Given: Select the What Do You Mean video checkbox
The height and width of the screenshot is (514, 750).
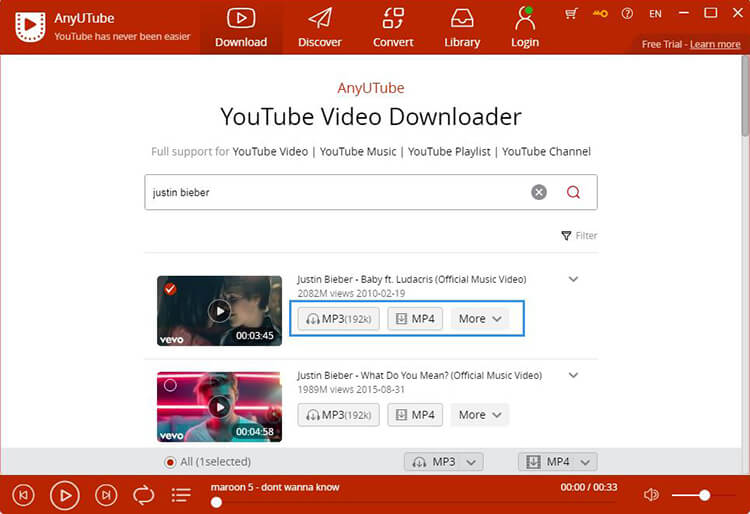Looking at the screenshot, I should tap(170, 385).
